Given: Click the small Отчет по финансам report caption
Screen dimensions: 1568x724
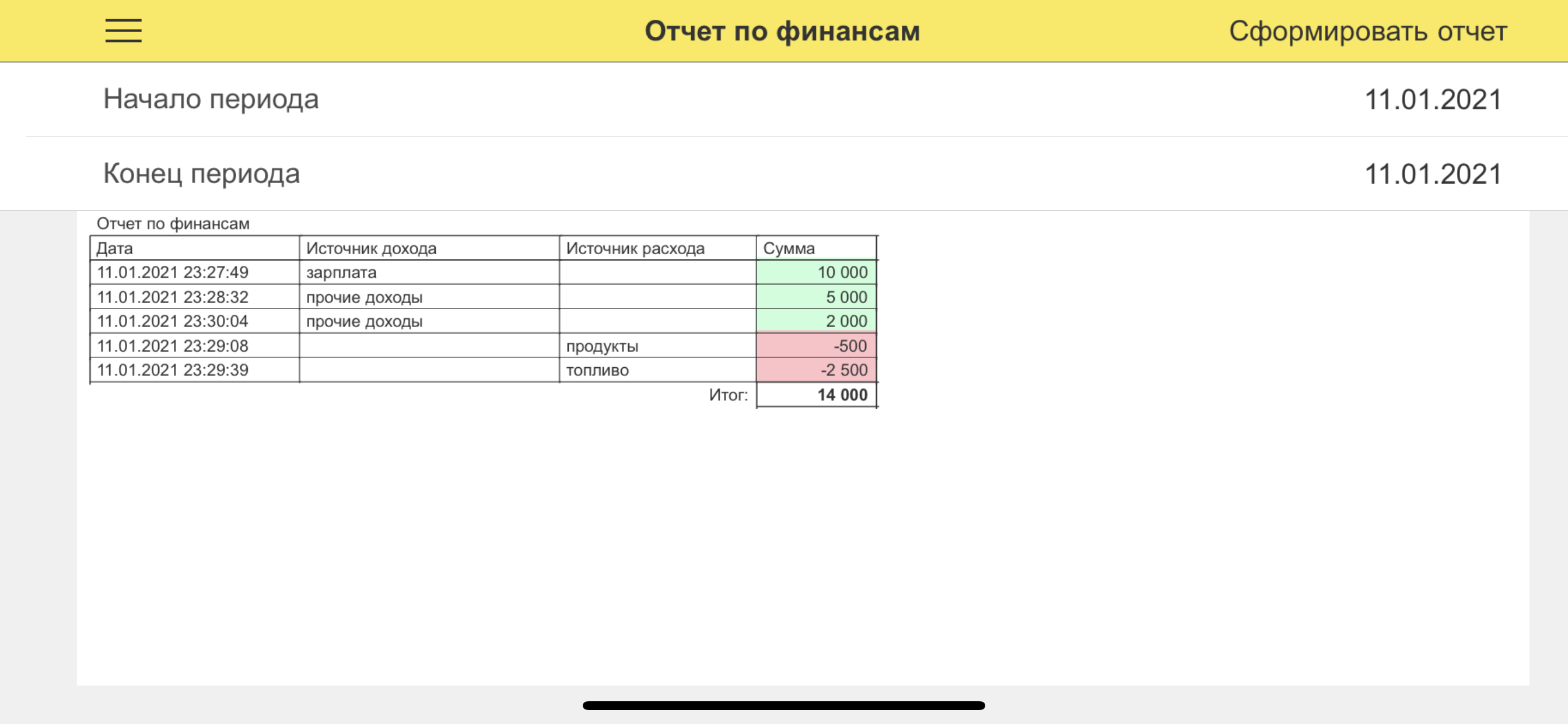Looking at the screenshot, I should coord(173,223).
